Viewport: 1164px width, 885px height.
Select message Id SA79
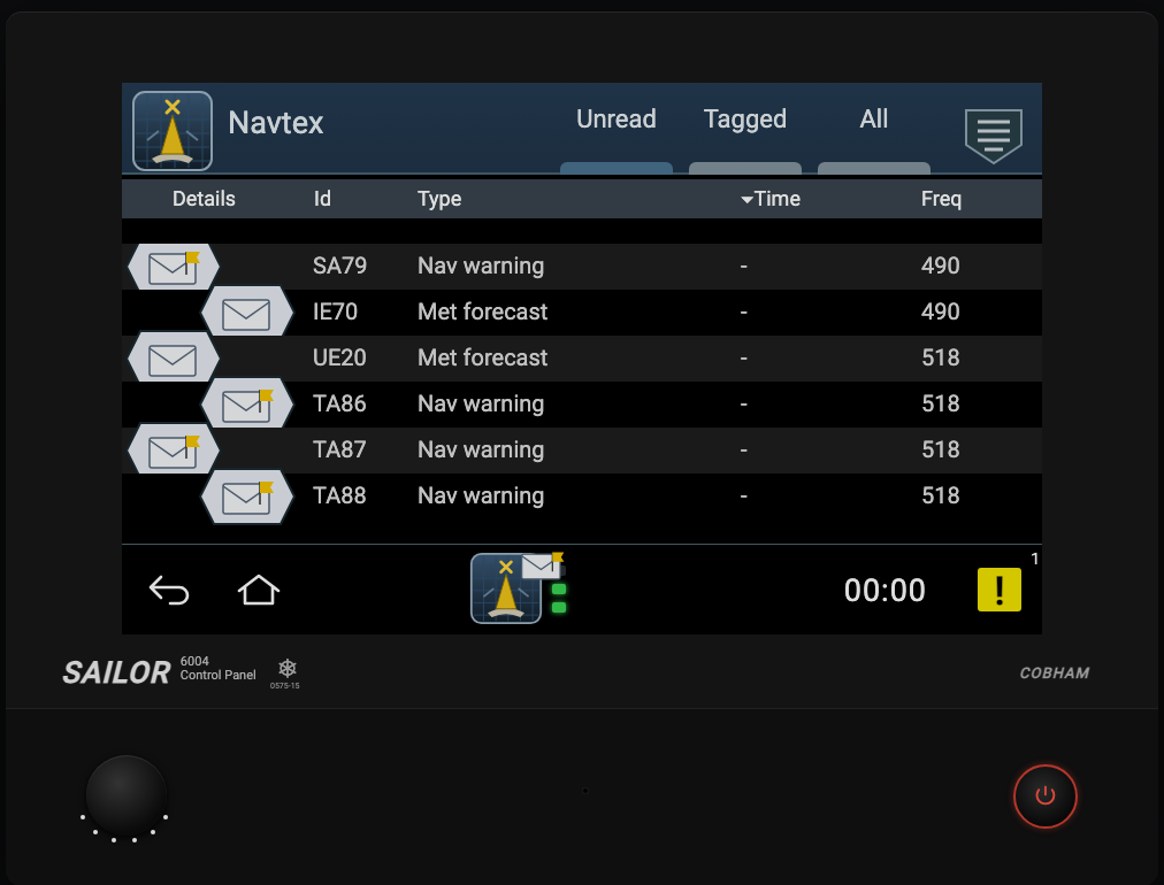pos(339,266)
